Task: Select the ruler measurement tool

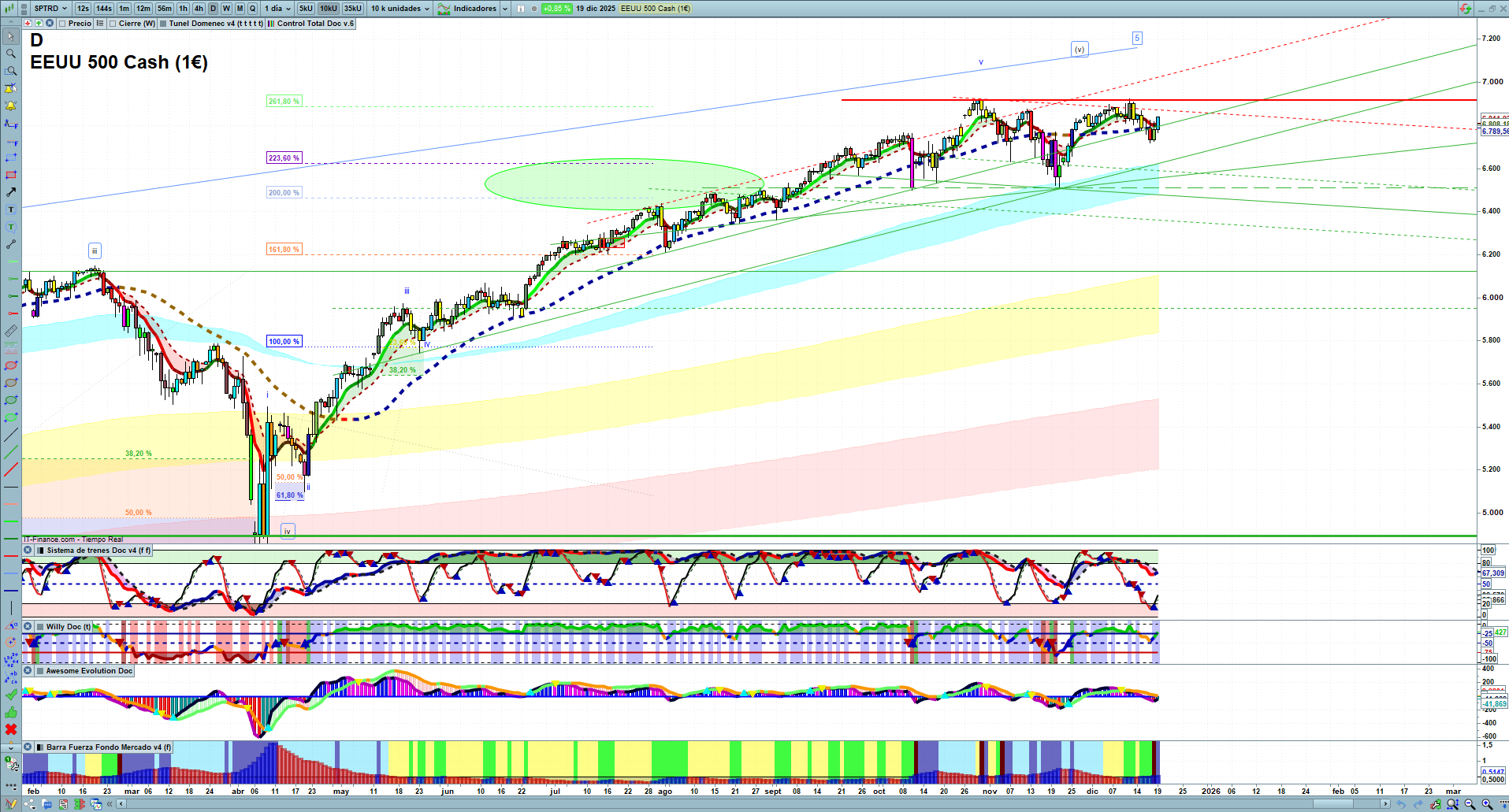Action: click(x=11, y=331)
